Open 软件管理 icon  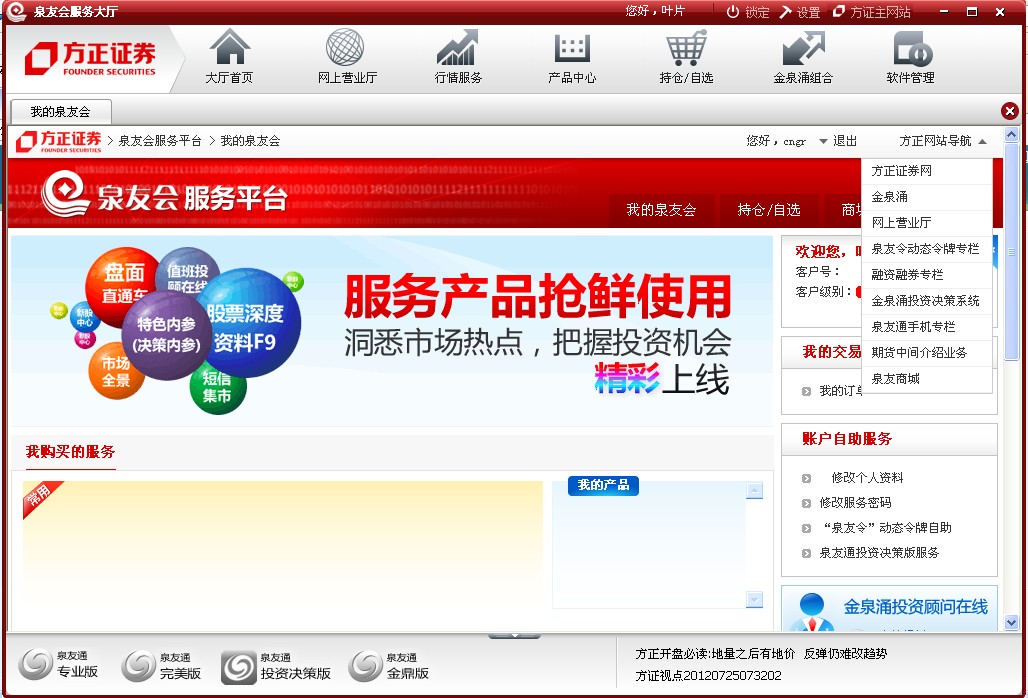[x=912, y=48]
